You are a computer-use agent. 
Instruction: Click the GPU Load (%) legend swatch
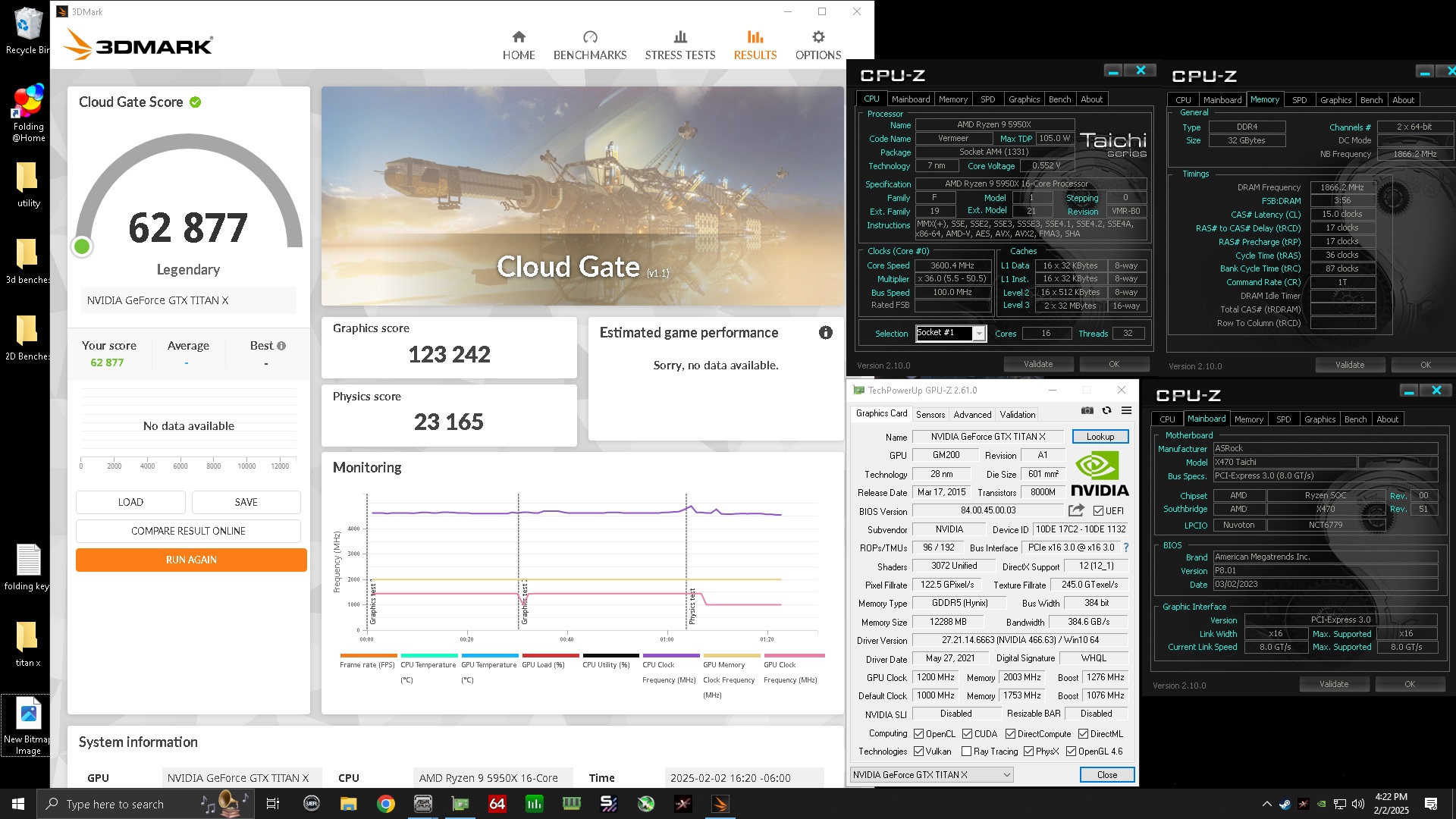[x=551, y=655]
